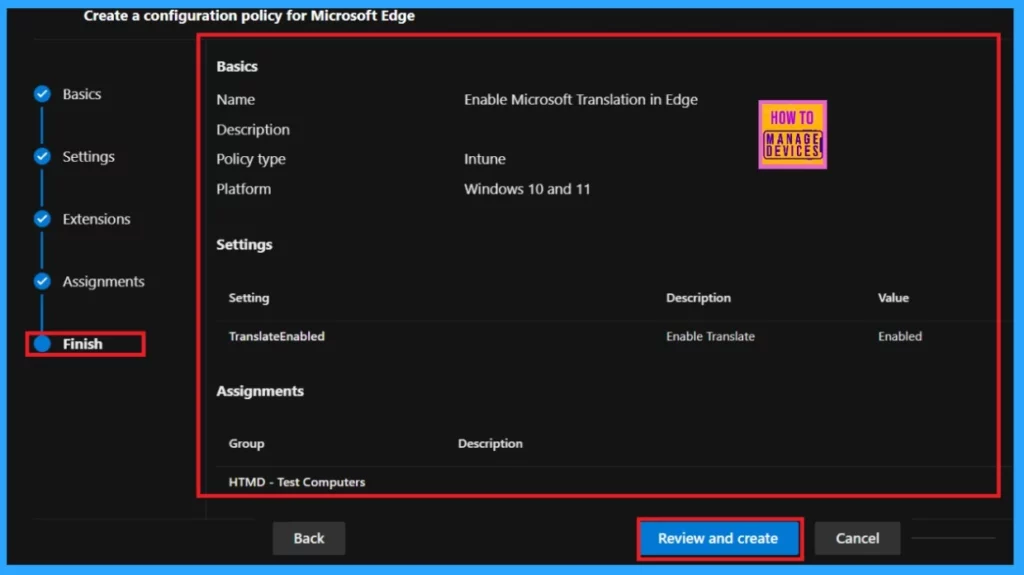Screen dimensions: 1024x575
Task: Click the Description column header under Settings
Action: tap(698, 298)
